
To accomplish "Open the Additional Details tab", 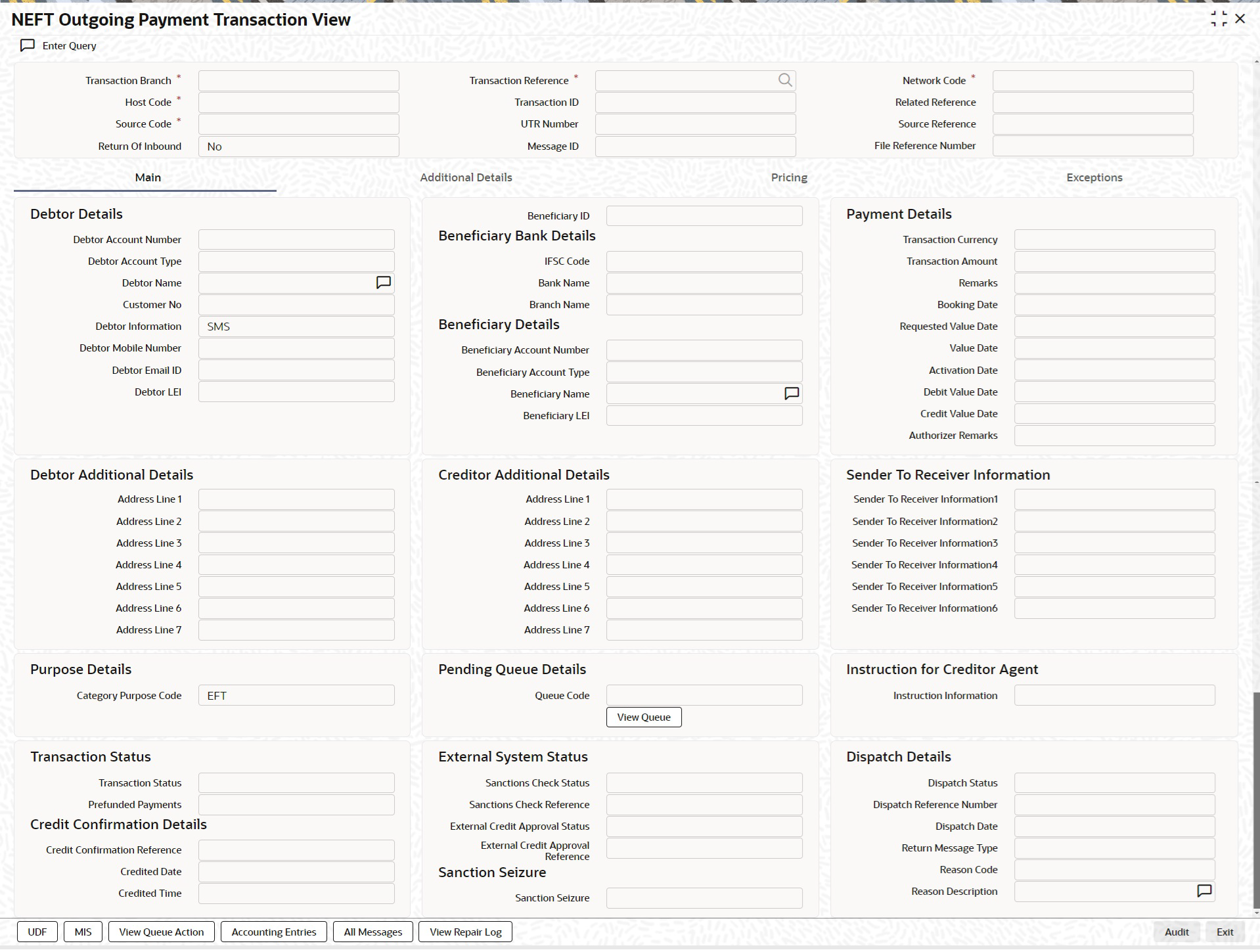I will [x=466, y=177].
